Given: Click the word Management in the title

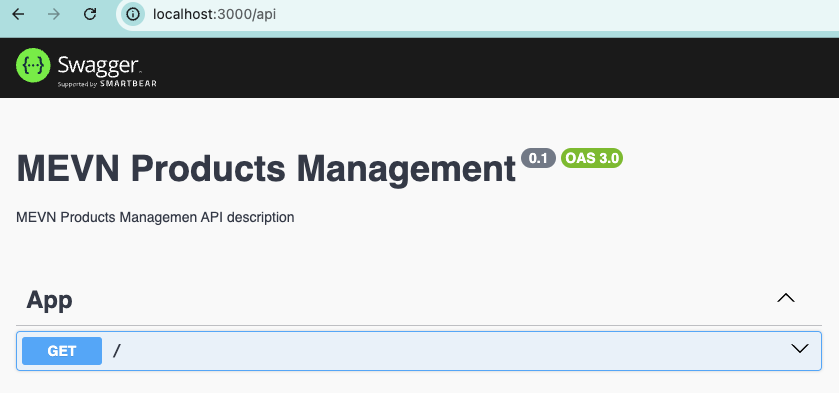Looking at the screenshot, I should 406,168.
